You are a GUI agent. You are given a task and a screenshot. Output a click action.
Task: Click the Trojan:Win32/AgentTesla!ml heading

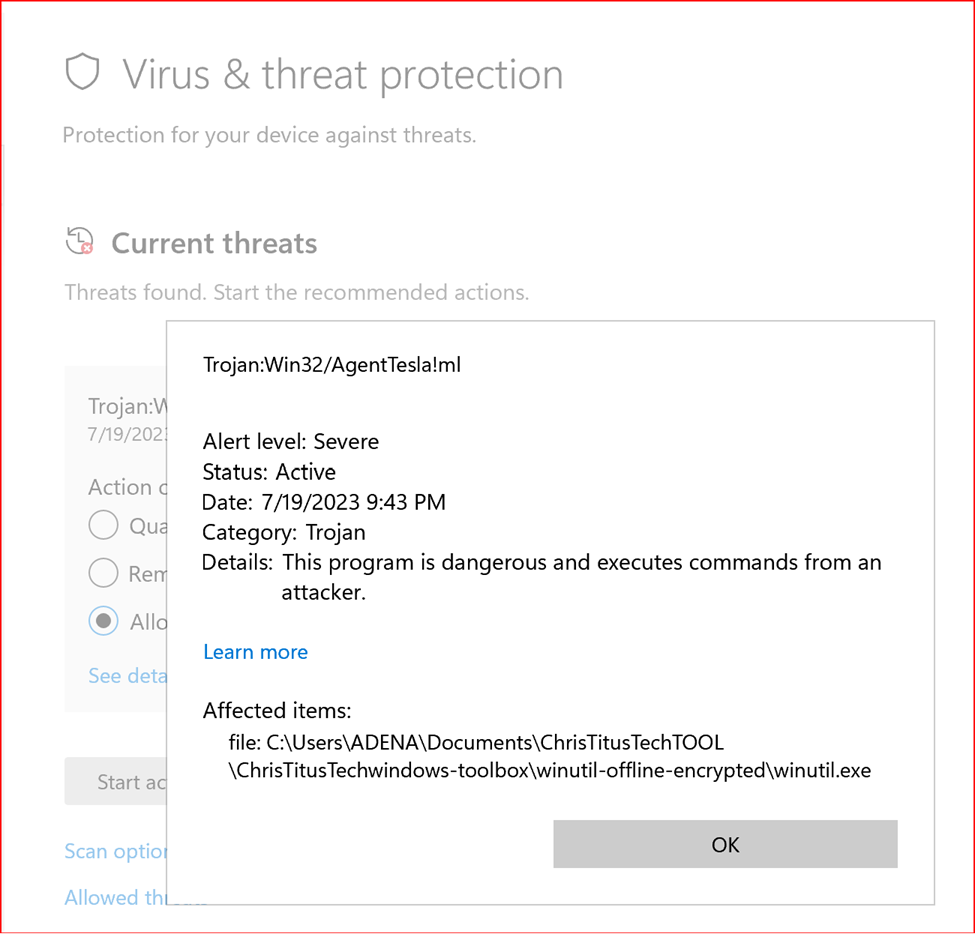pyautogui.click(x=332, y=364)
